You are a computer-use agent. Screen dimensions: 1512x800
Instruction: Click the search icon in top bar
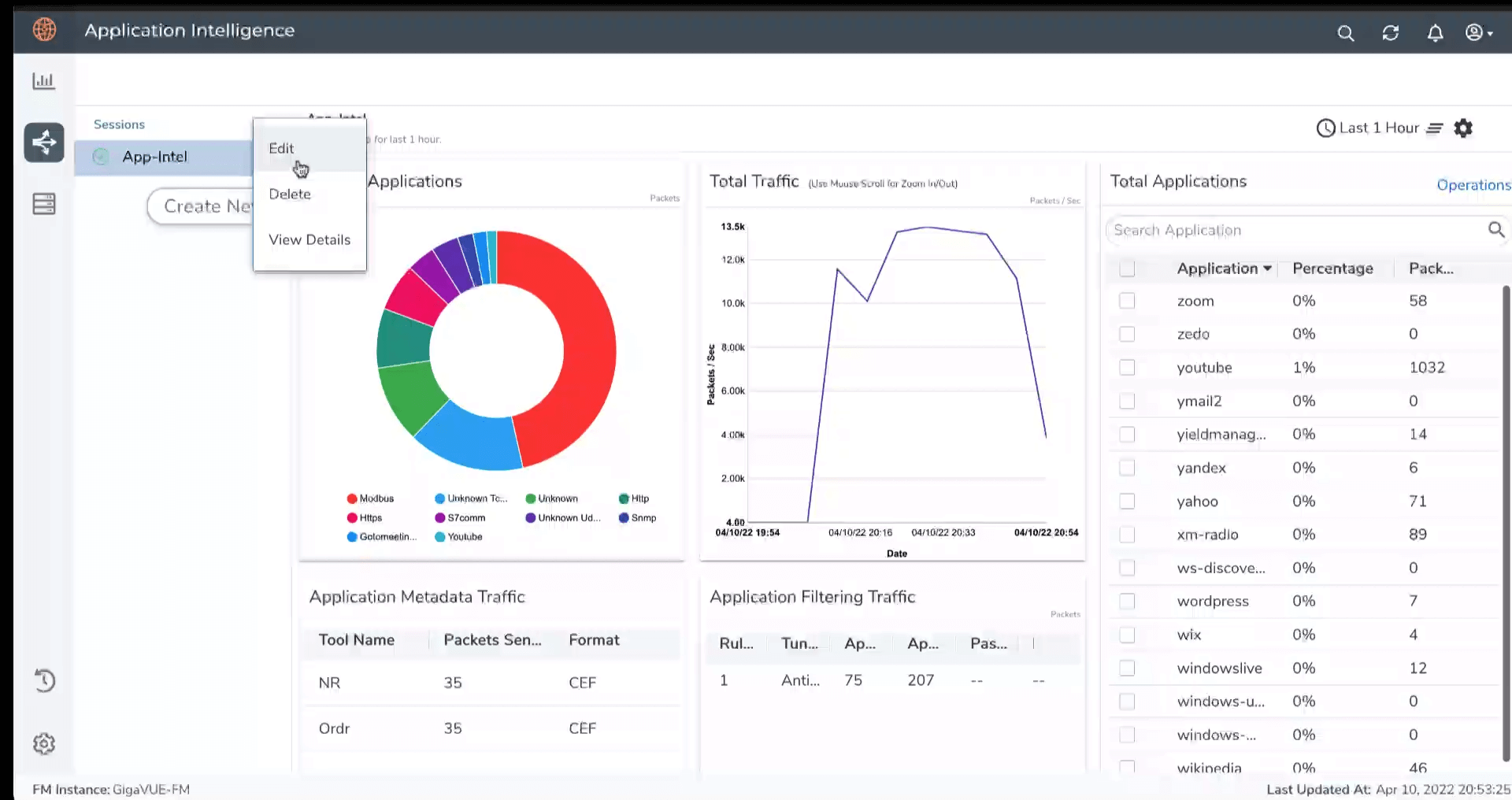1345,33
